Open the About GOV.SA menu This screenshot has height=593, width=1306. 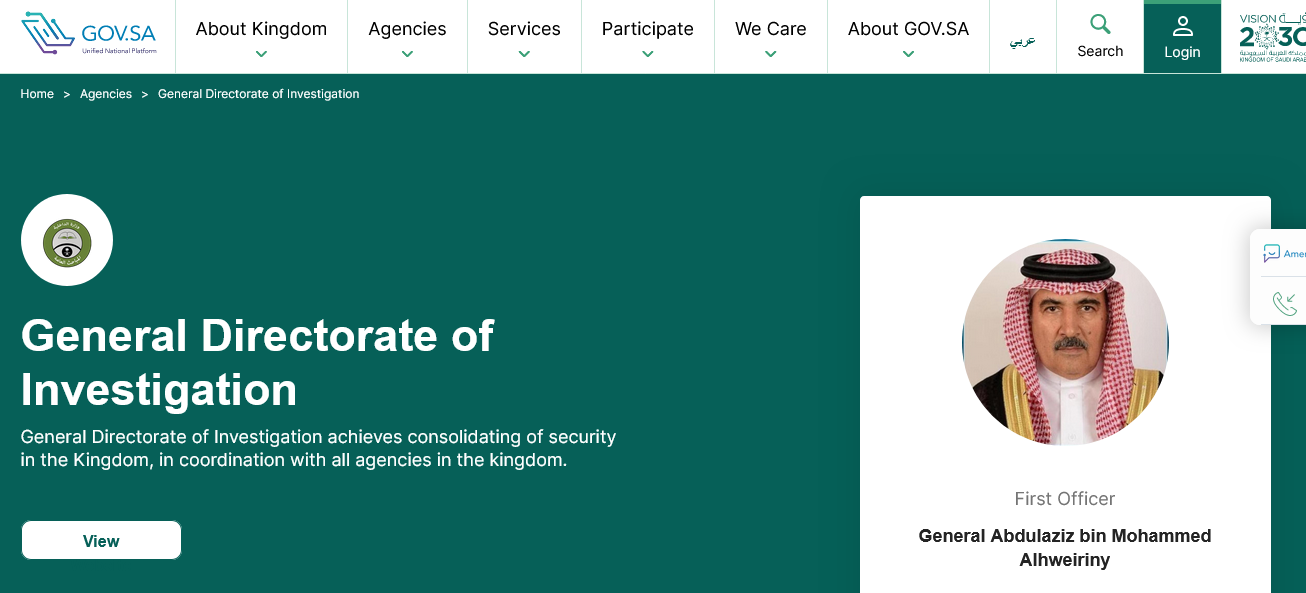click(x=908, y=30)
